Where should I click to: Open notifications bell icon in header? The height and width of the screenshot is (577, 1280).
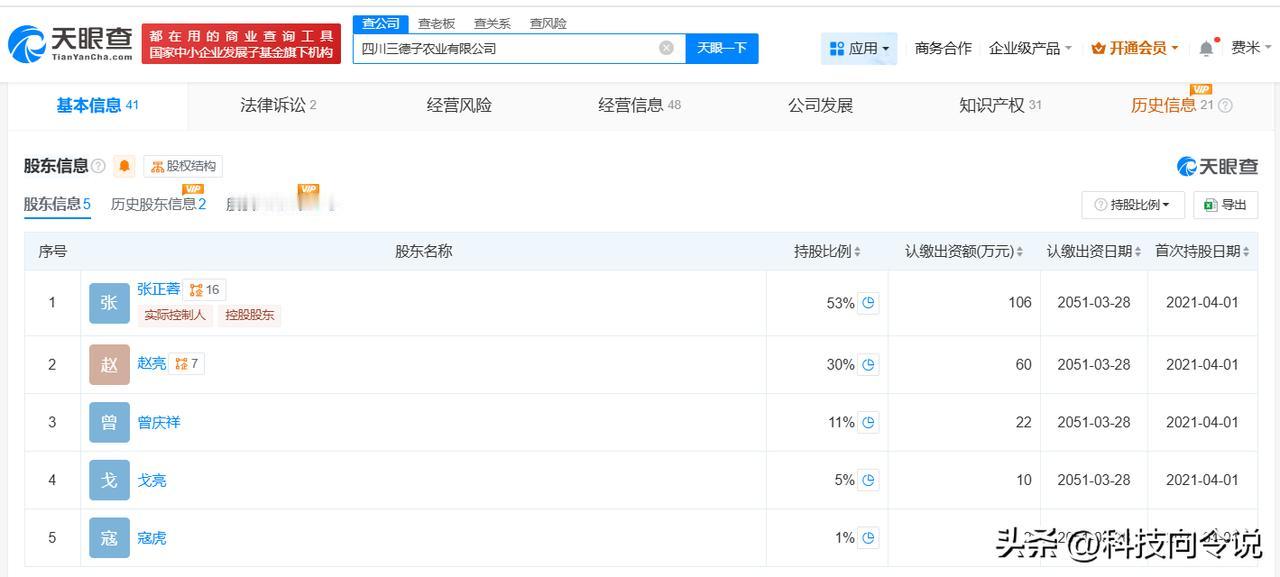[x=1207, y=48]
